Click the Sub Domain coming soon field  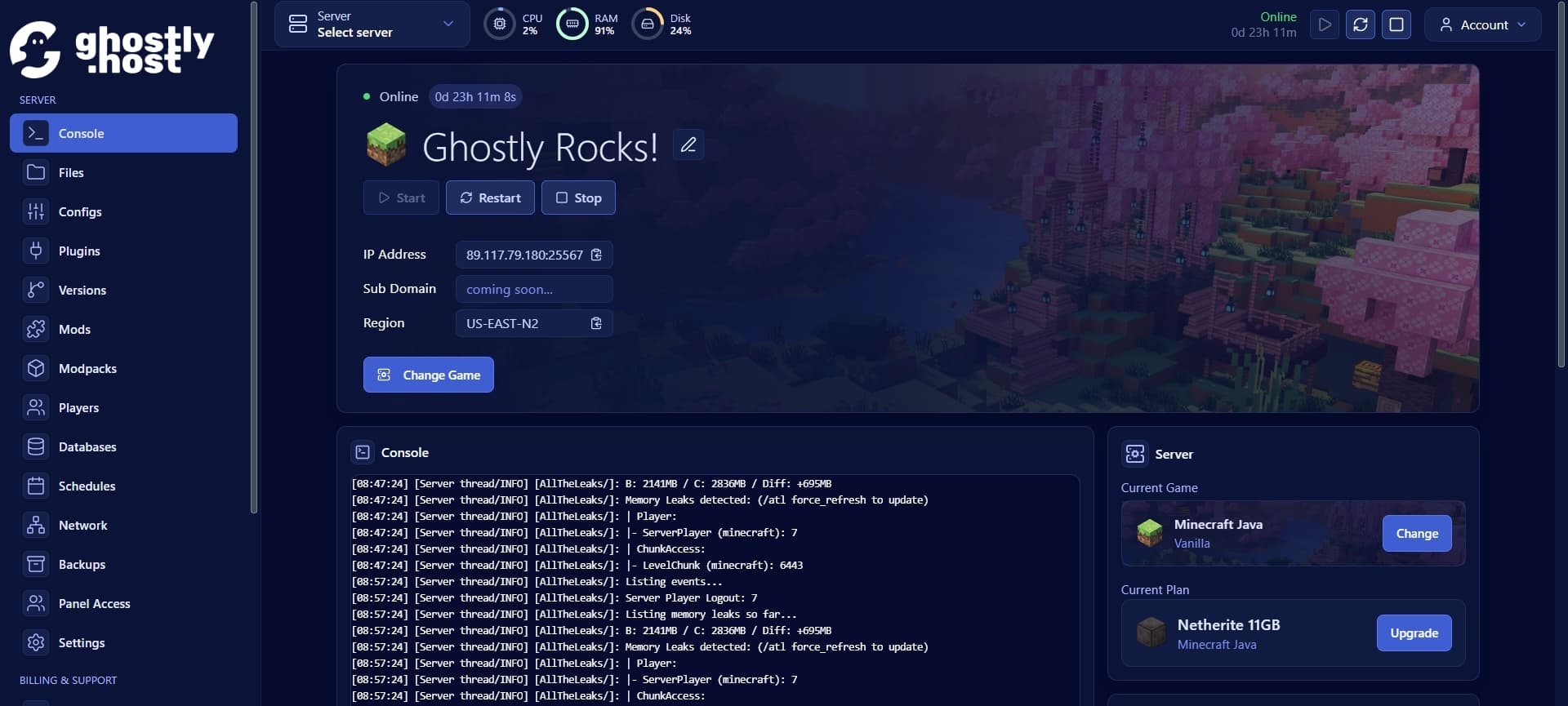coord(534,289)
